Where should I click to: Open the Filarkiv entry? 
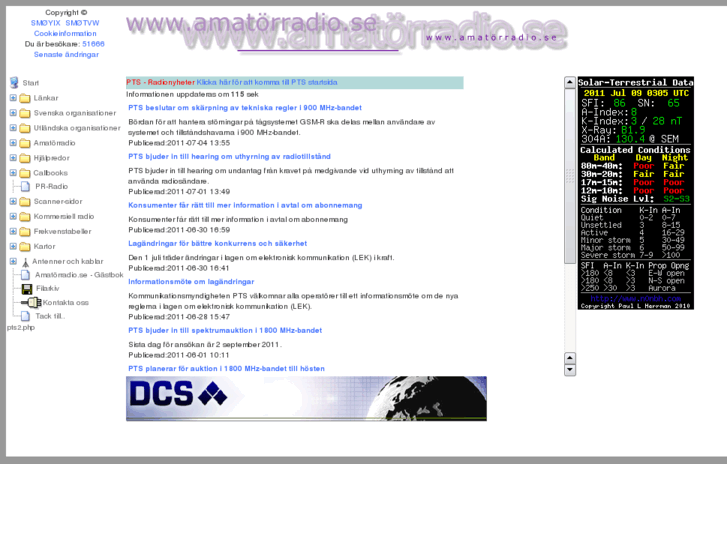point(48,289)
